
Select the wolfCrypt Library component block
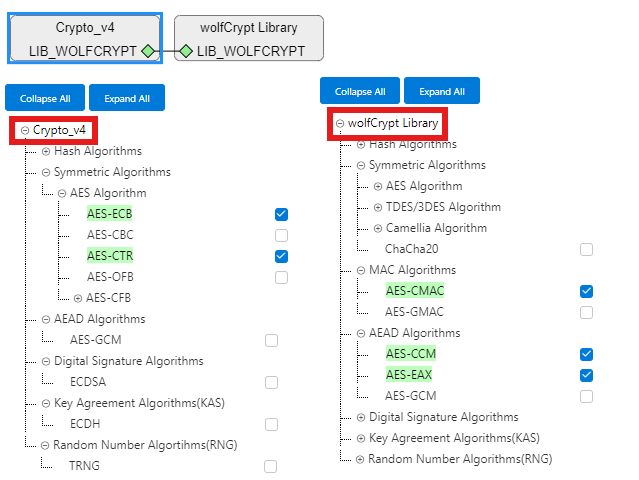[249, 30]
